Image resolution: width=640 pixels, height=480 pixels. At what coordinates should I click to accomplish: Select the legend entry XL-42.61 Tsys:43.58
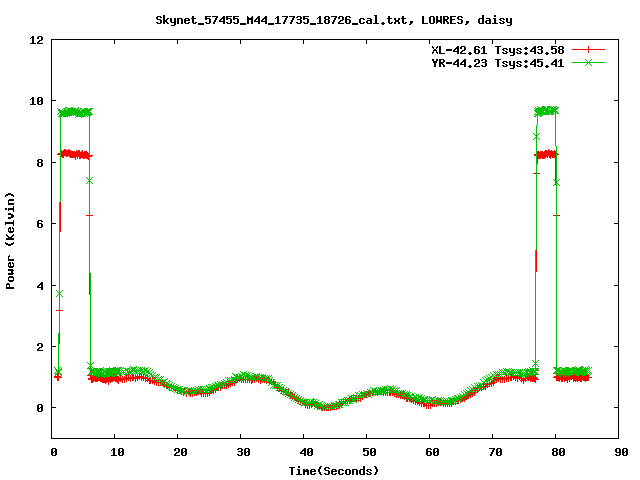(498, 50)
